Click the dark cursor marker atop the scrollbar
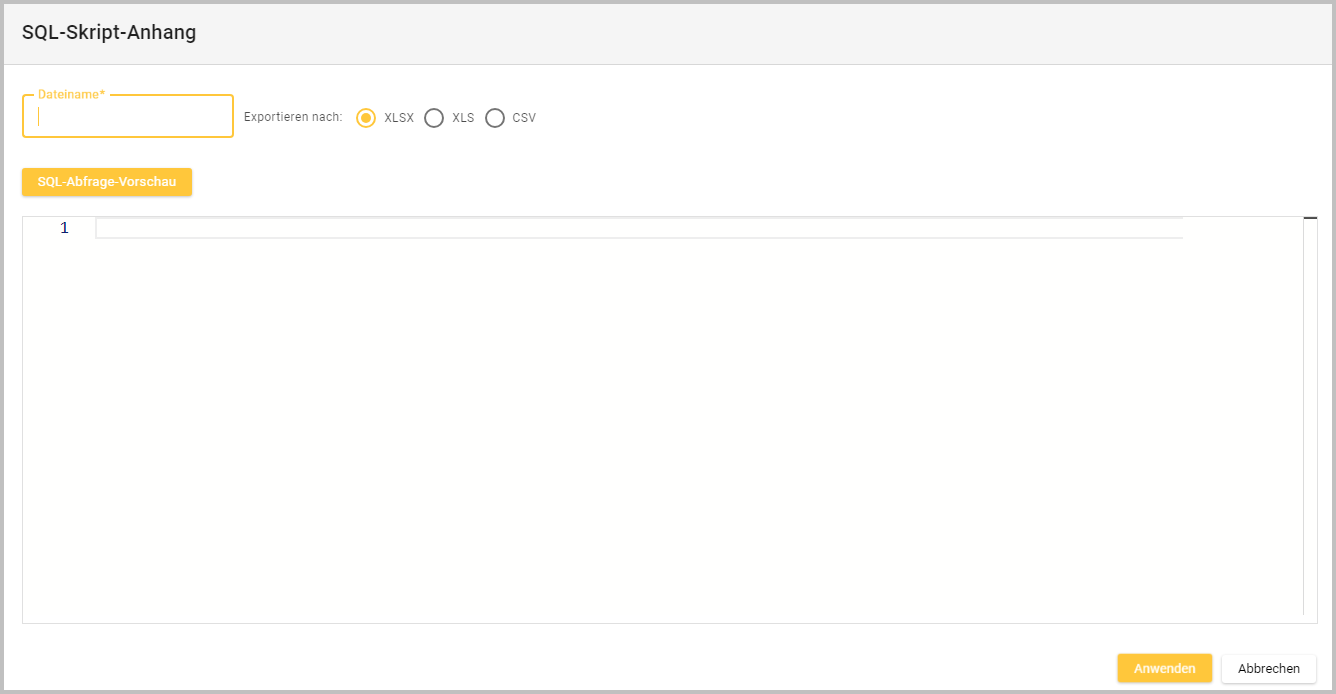This screenshot has height=694, width=1336. tap(1310, 218)
